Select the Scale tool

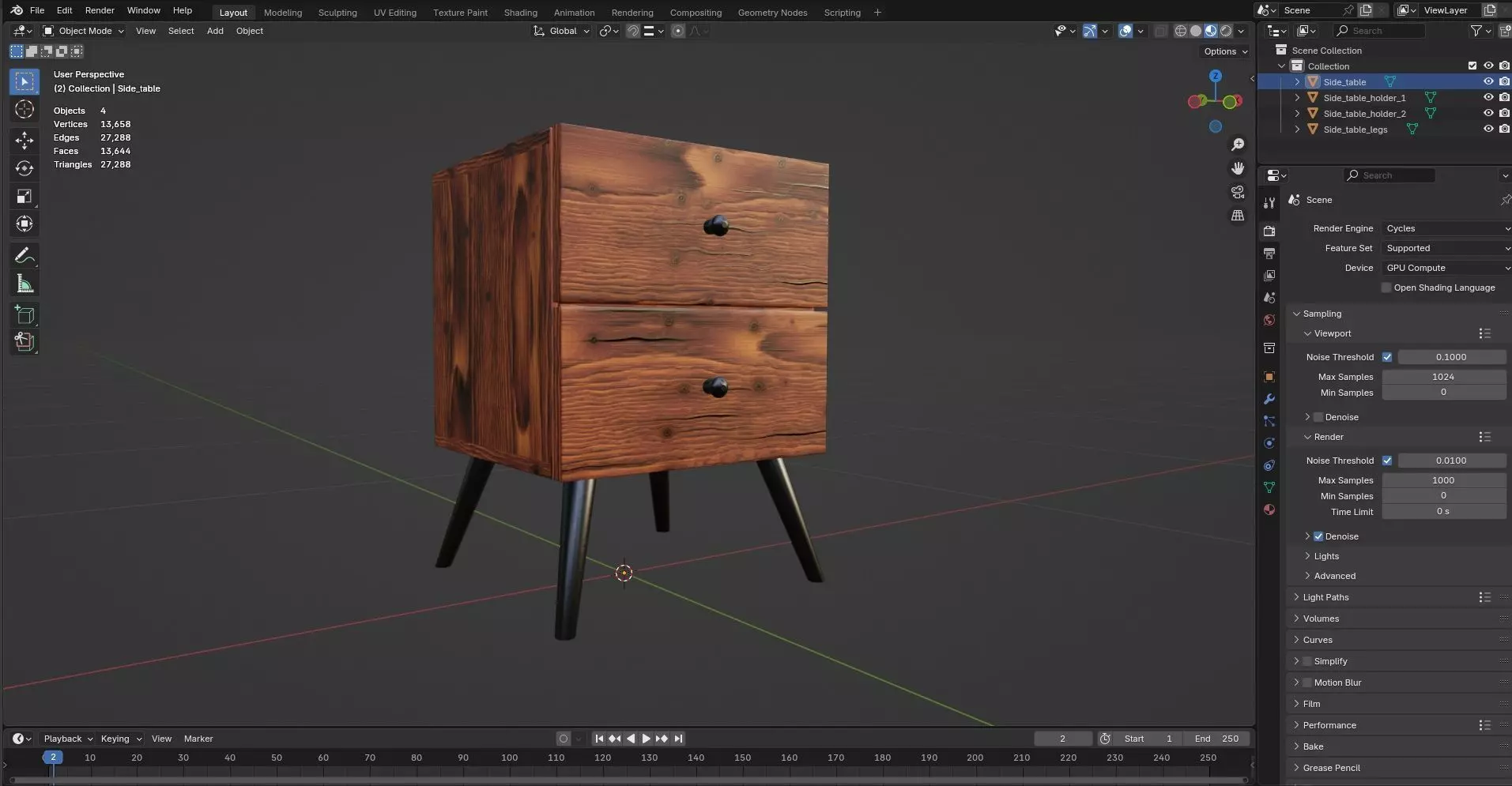pyautogui.click(x=25, y=196)
